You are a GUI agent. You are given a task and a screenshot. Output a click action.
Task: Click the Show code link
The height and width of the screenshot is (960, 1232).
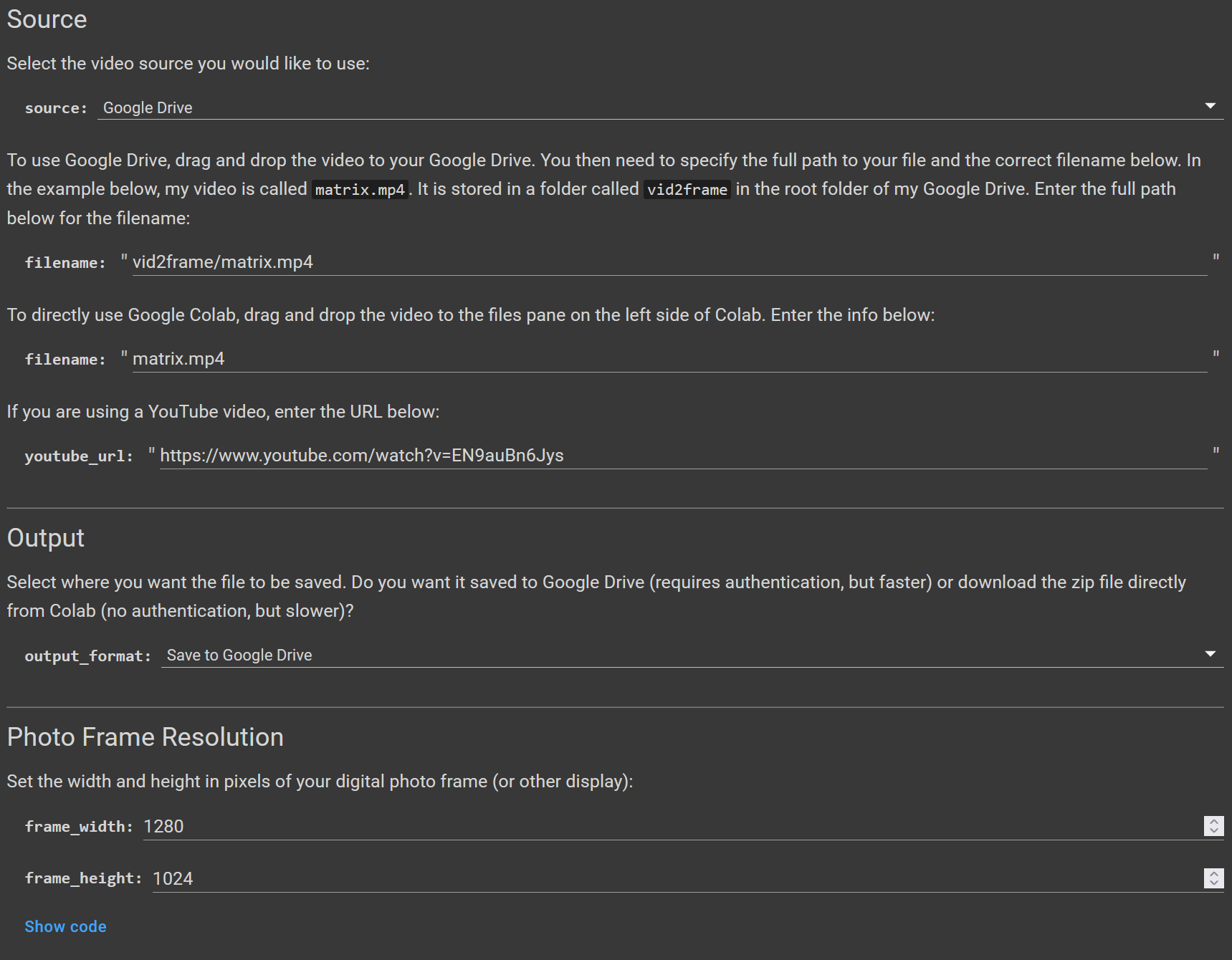(65, 927)
